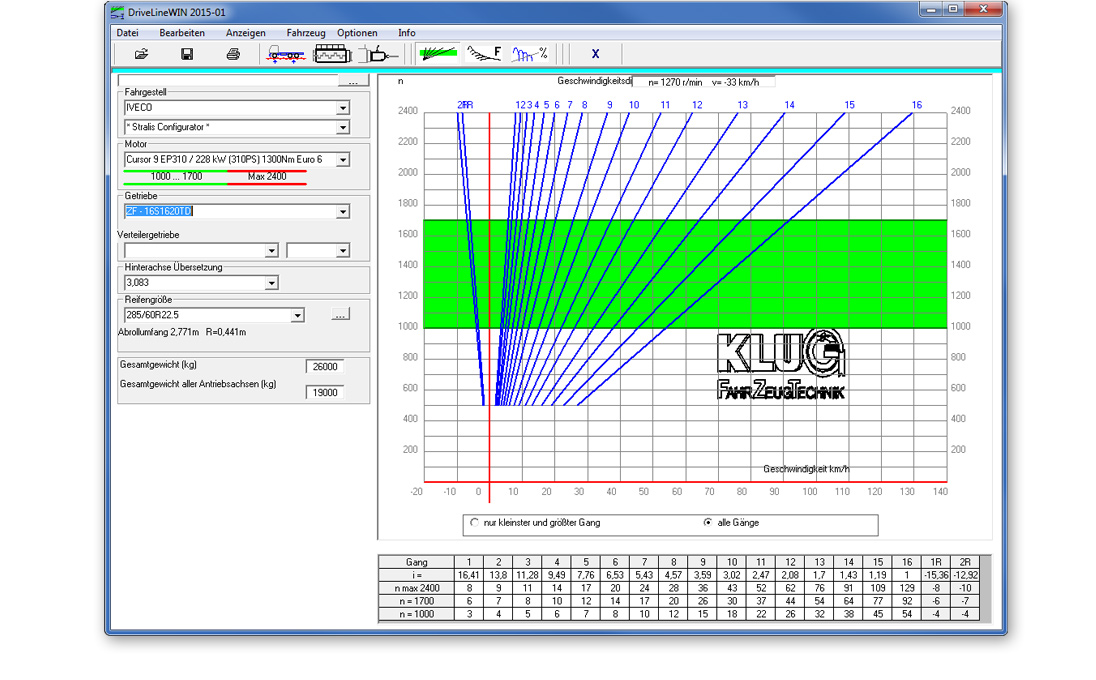This screenshot has width=1096, height=680.
Task: Open the Anzeigen menu
Action: 245,33
